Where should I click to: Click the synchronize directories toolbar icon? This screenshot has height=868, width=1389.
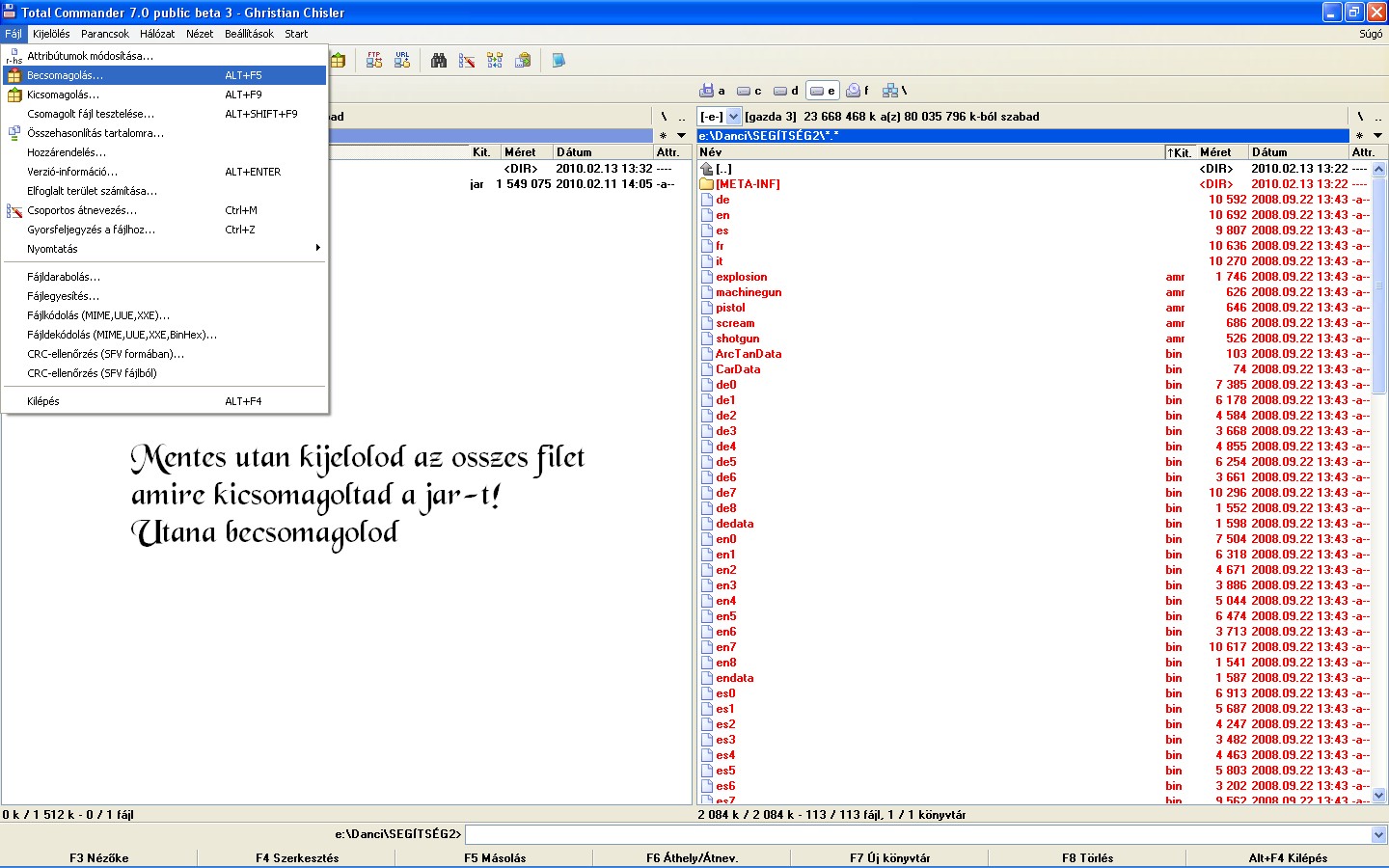click(x=495, y=61)
